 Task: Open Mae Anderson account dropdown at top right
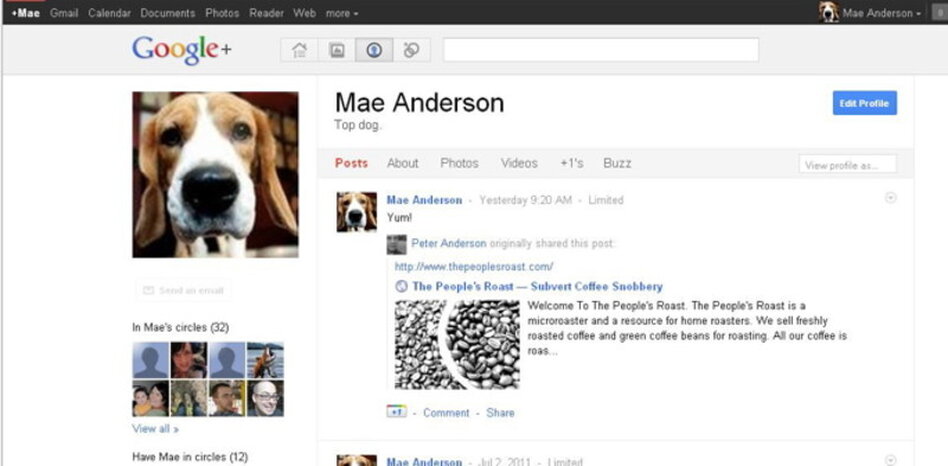point(881,13)
